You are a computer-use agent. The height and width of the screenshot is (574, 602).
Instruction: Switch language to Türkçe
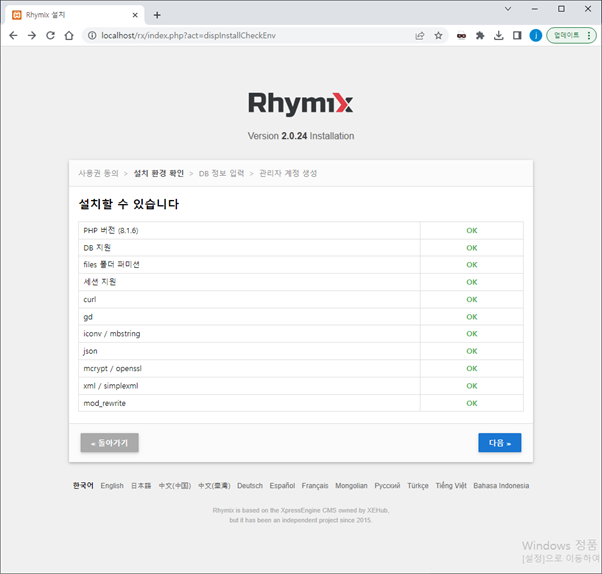tap(418, 486)
